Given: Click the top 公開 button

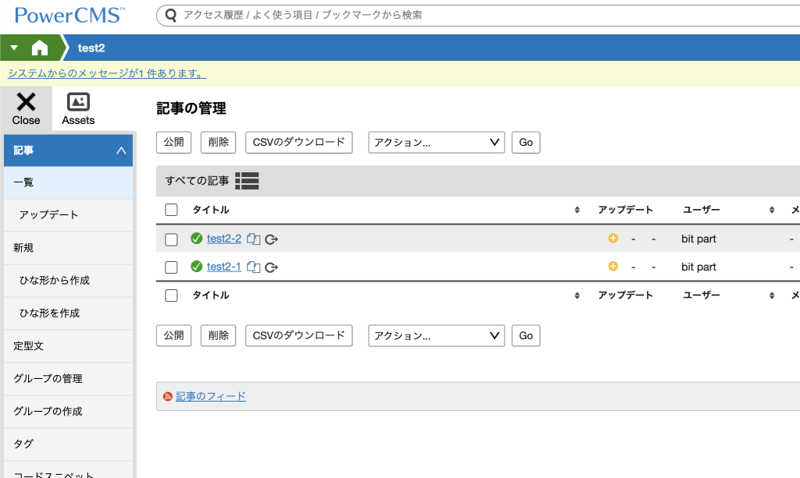Looking at the screenshot, I should (x=173, y=142).
